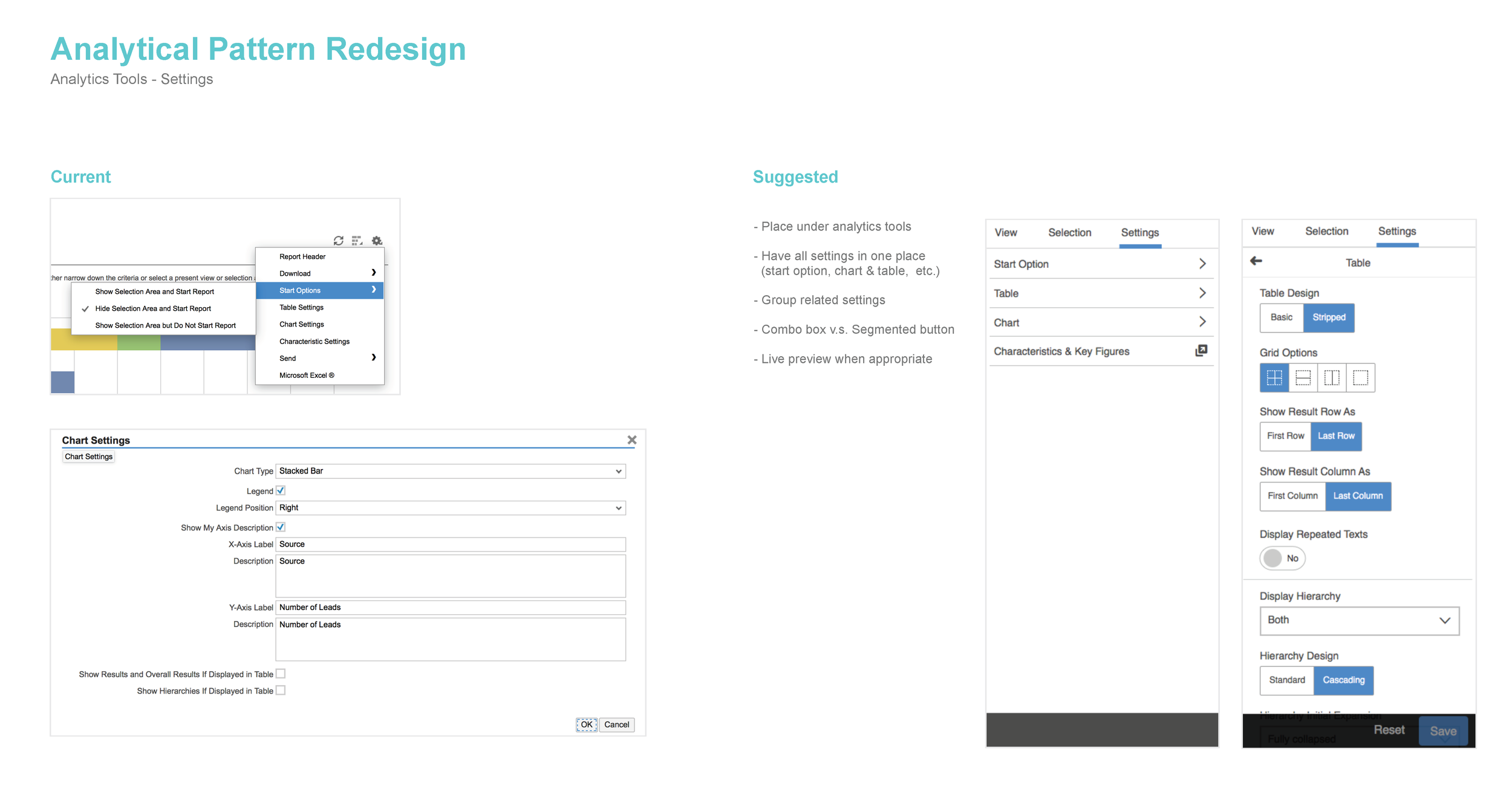Click Microsoft Excel menu entry
Viewport: 1512px width, 806px height.
[320, 375]
